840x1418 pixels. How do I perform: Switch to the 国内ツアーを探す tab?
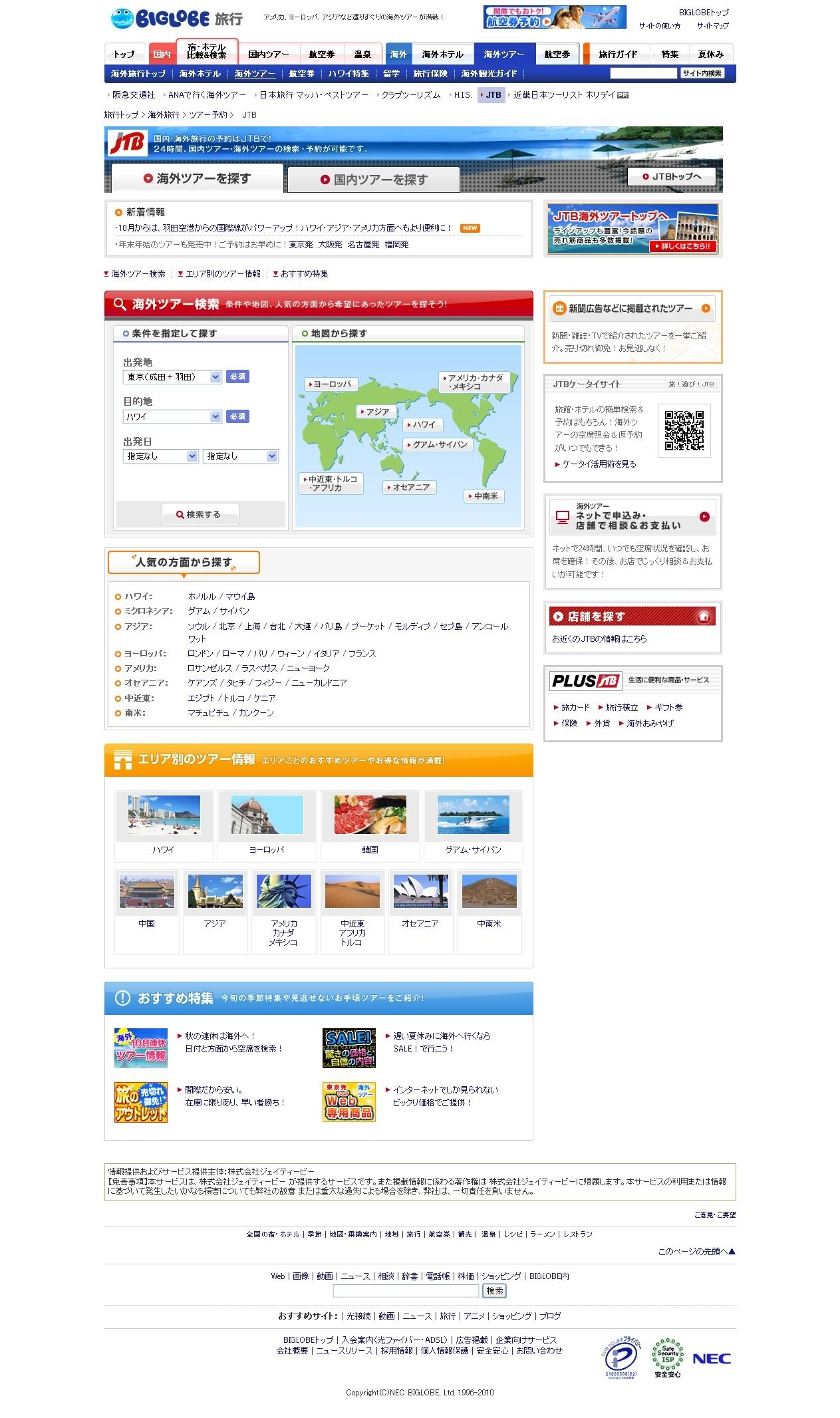(x=373, y=180)
